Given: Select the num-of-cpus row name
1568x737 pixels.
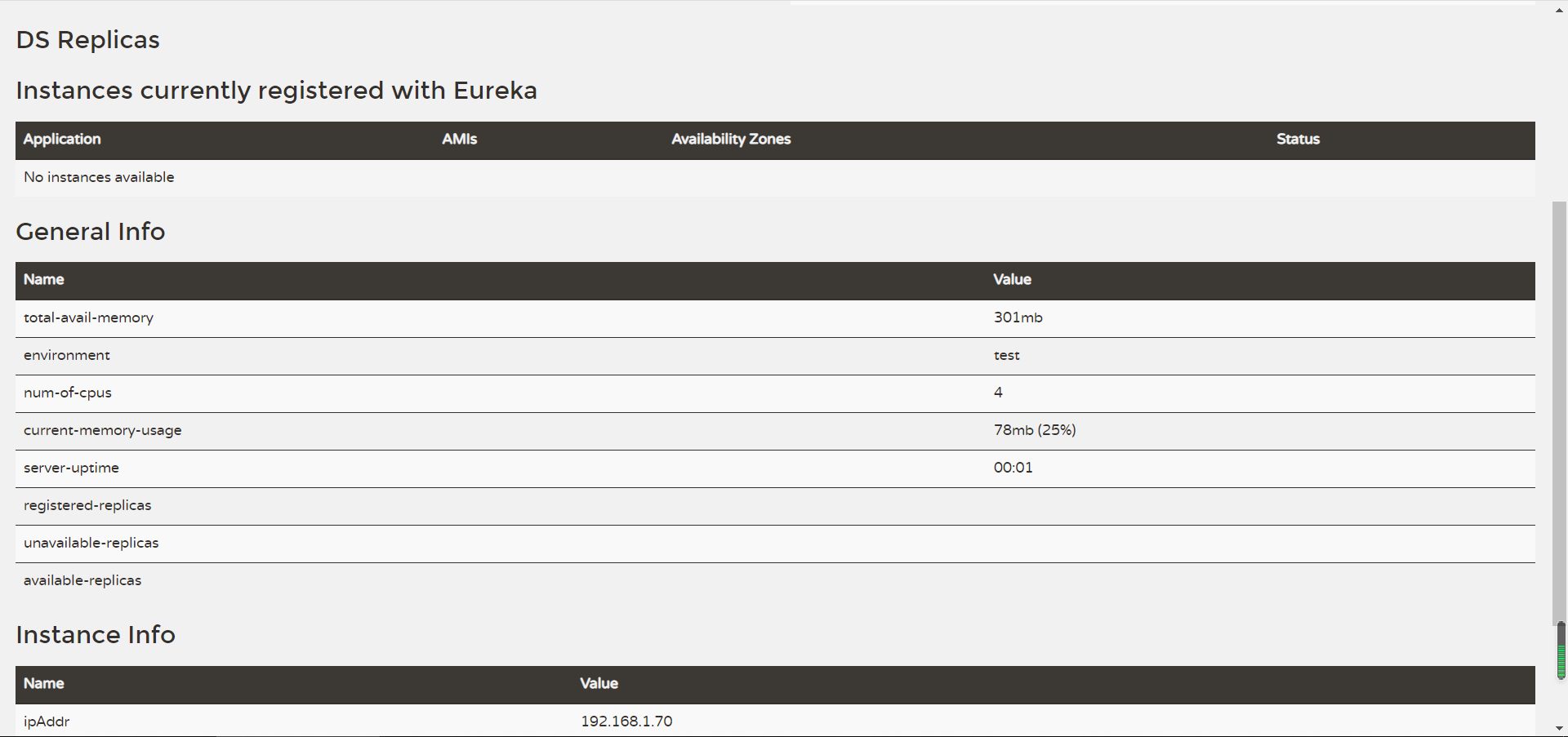Looking at the screenshot, I should [67, 393].
